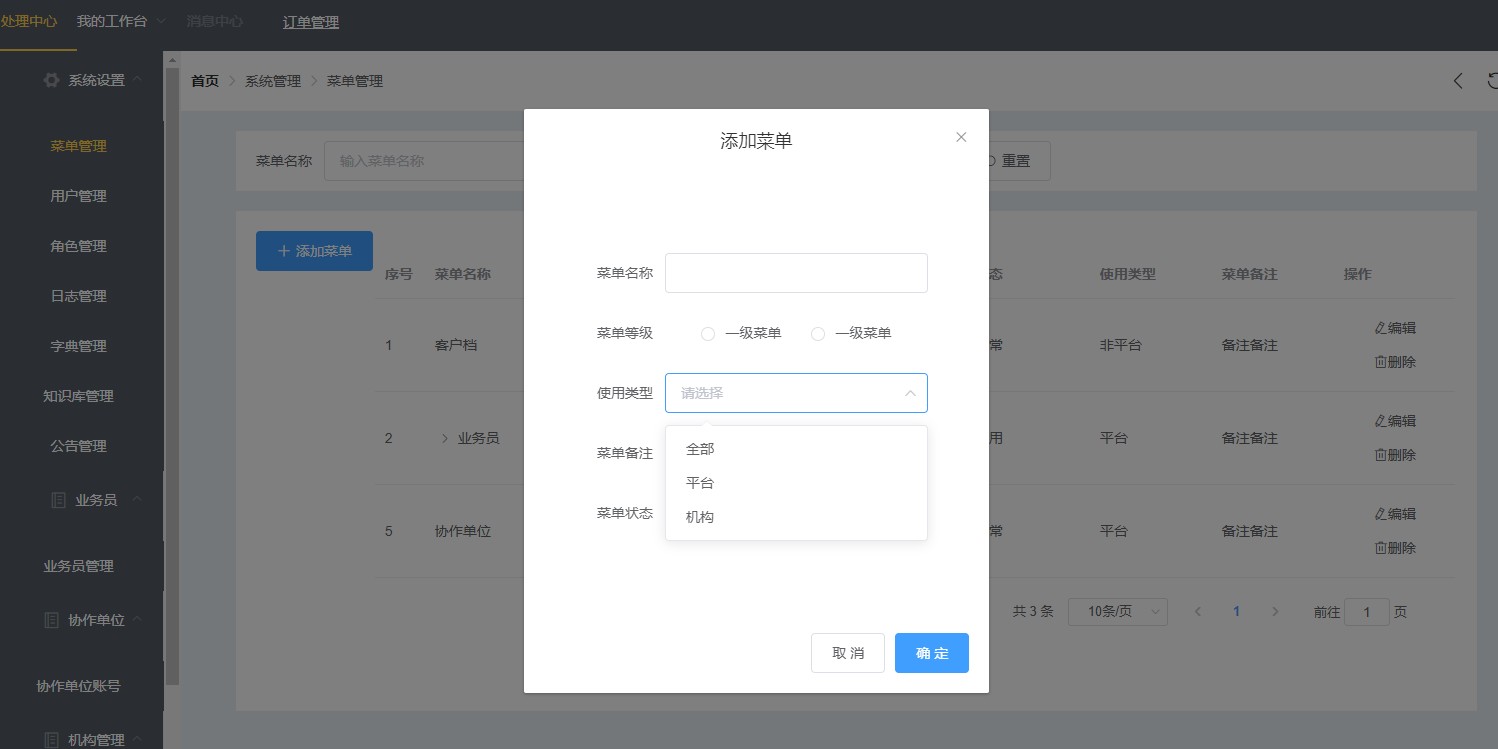Click the 前往 page number input
This screenshot has width=1498, height=749.
[x=1367, y=611]
